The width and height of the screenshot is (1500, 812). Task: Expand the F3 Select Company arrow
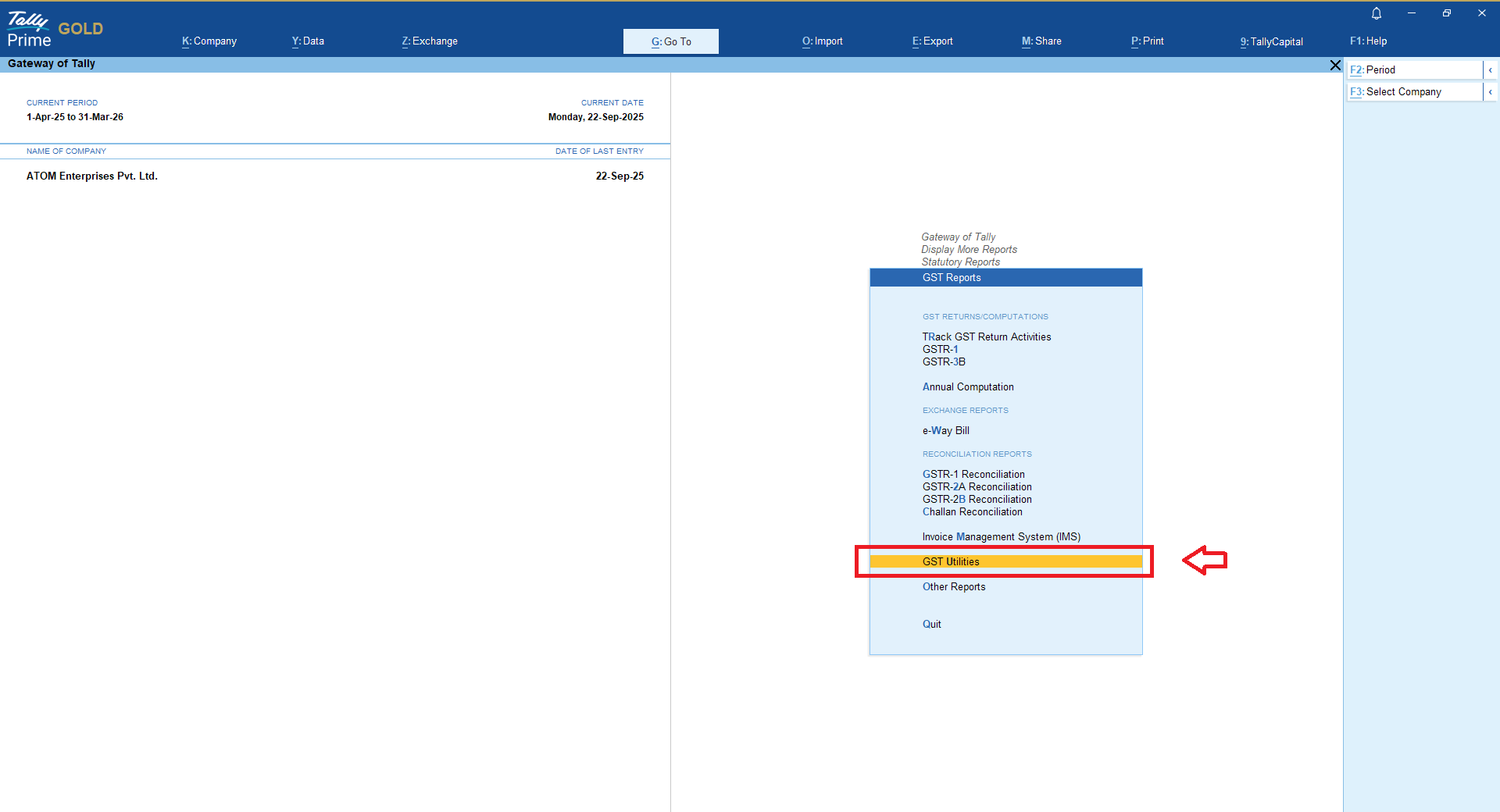(1490, 92)
